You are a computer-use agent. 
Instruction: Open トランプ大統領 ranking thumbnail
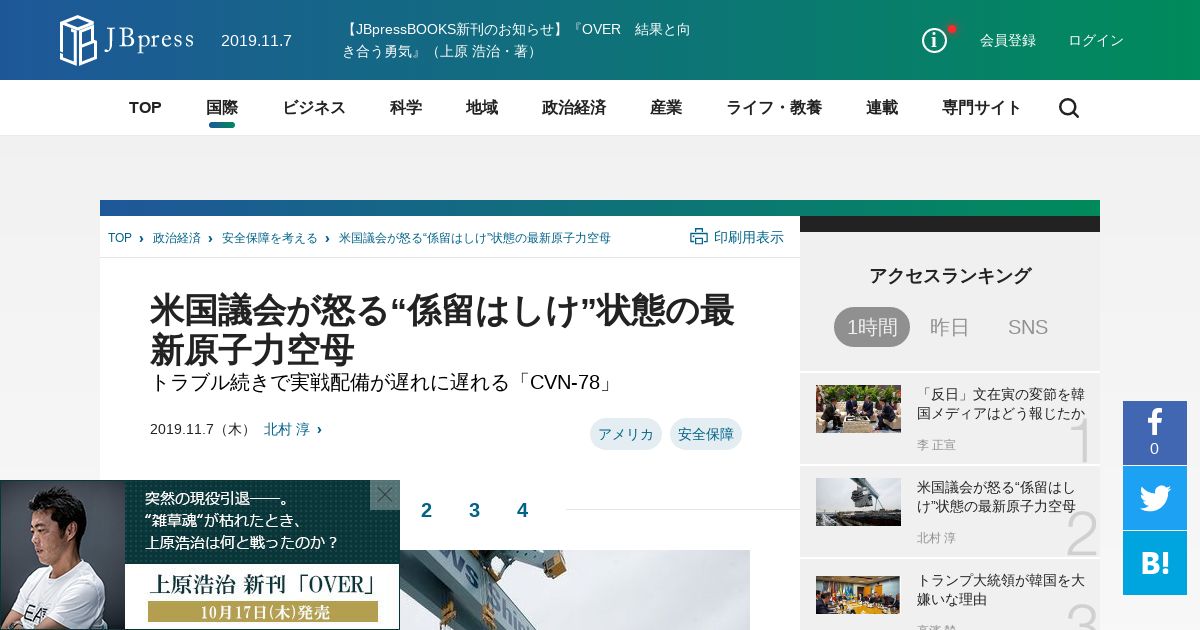[x=858, y=595]
